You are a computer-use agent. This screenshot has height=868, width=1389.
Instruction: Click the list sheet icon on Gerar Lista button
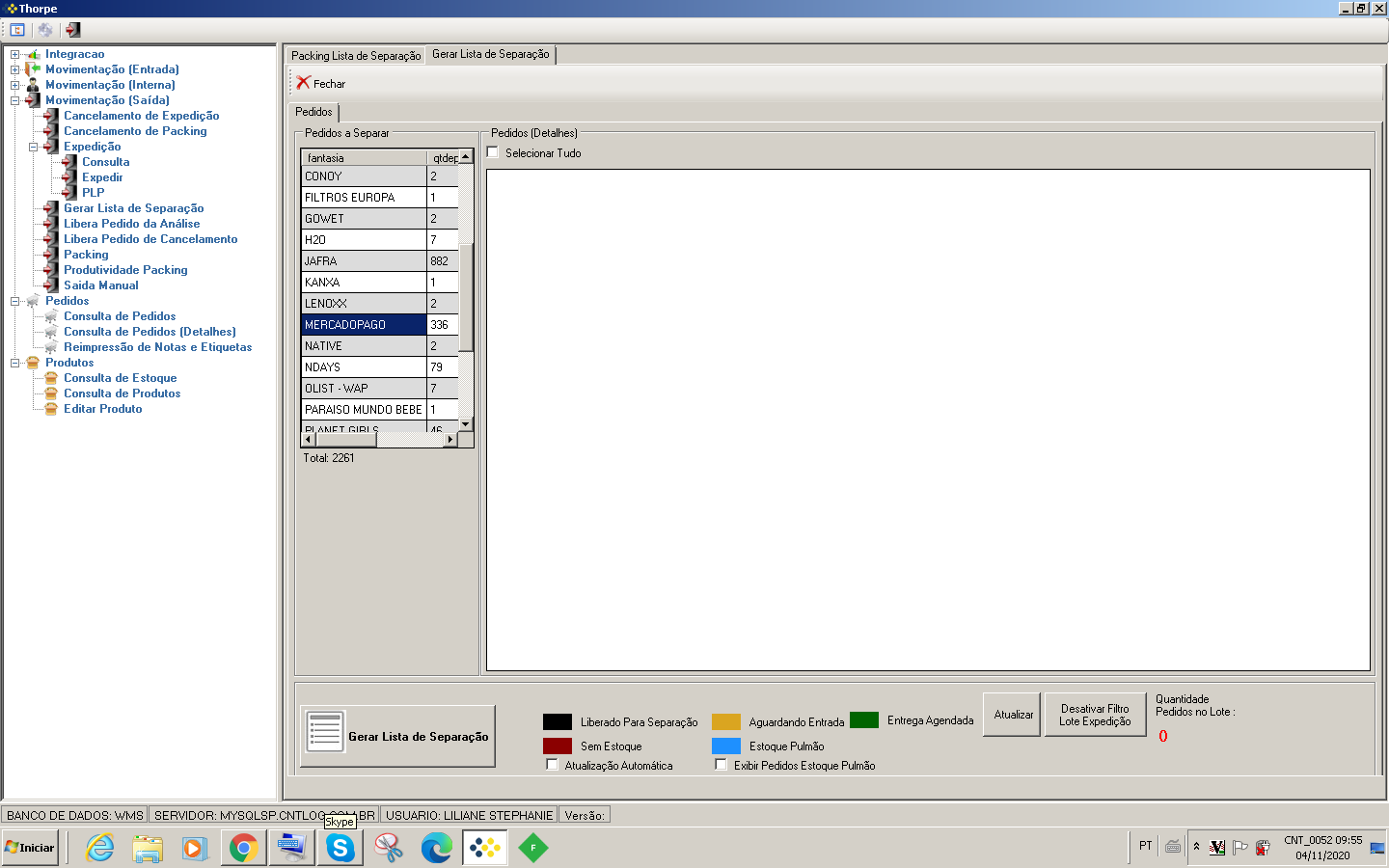coord(325,732)
